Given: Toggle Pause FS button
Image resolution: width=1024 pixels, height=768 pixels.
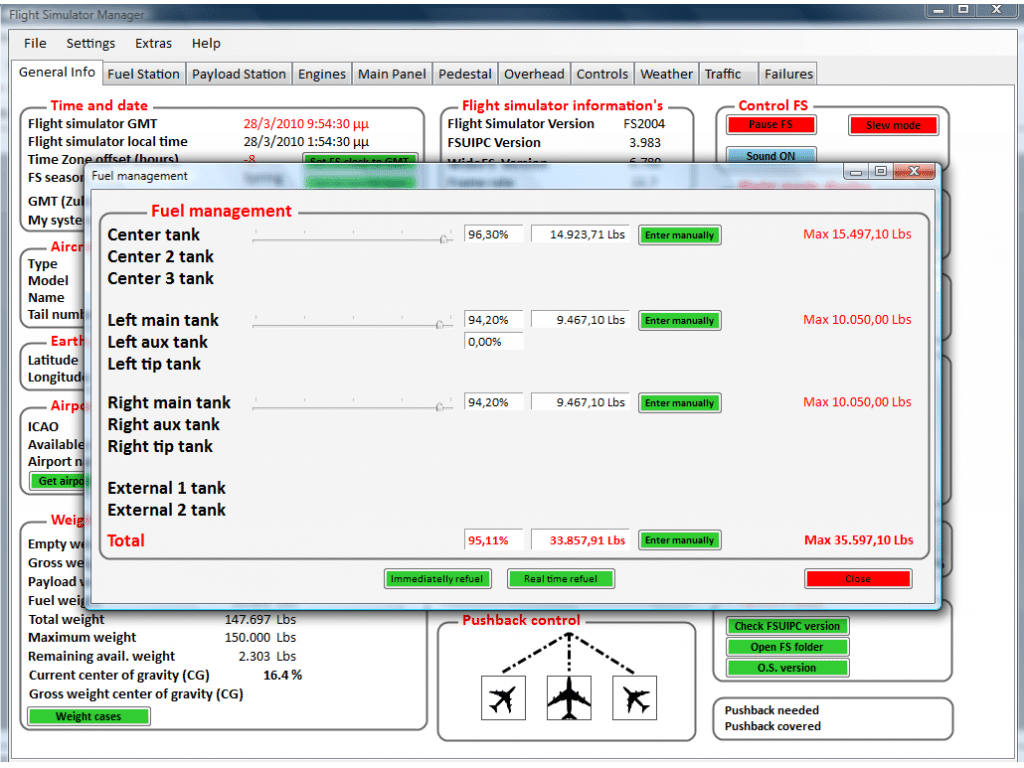Looking at the screenshot, I should [769, 125].
